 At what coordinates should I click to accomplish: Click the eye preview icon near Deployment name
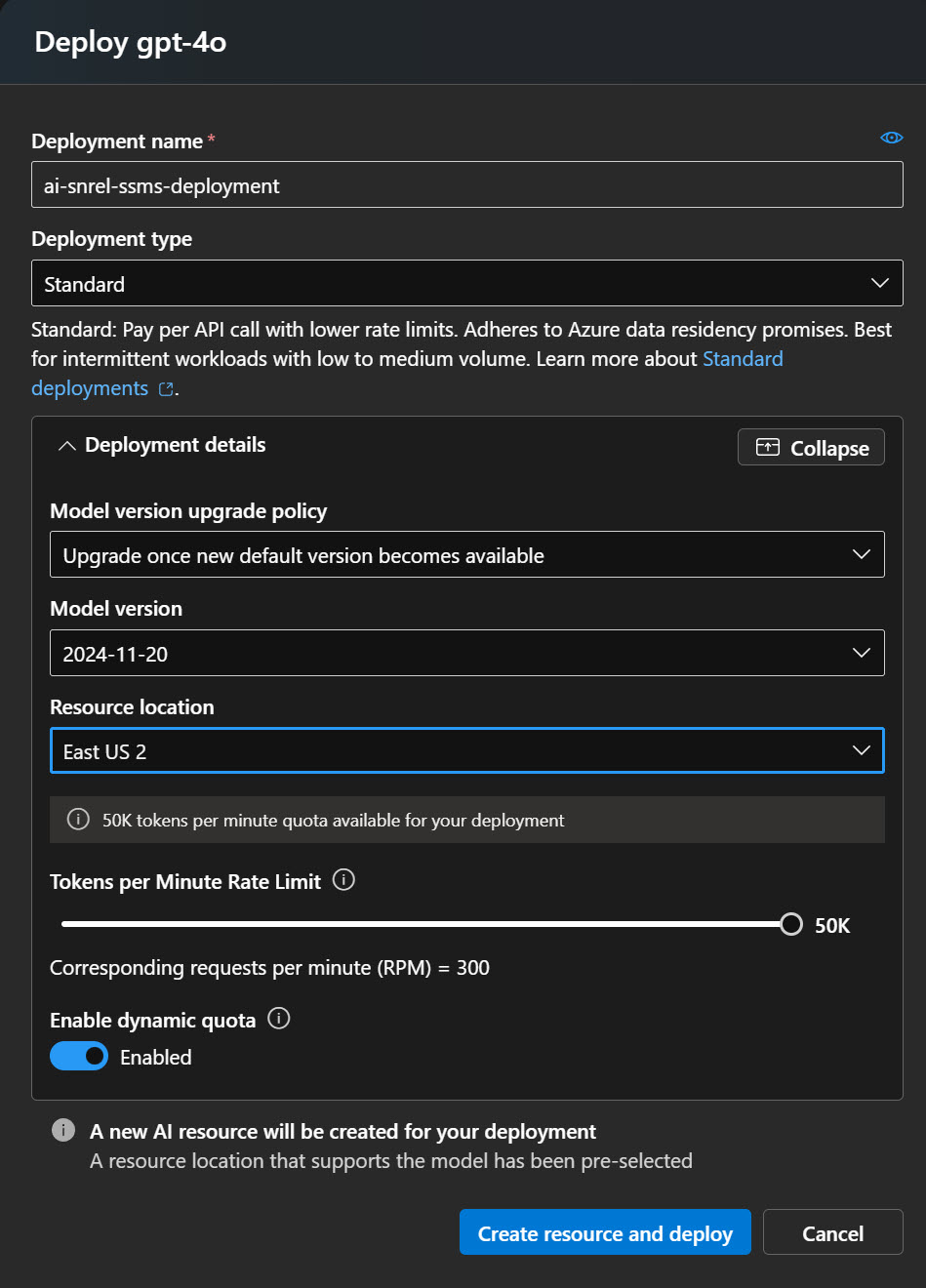891,138
